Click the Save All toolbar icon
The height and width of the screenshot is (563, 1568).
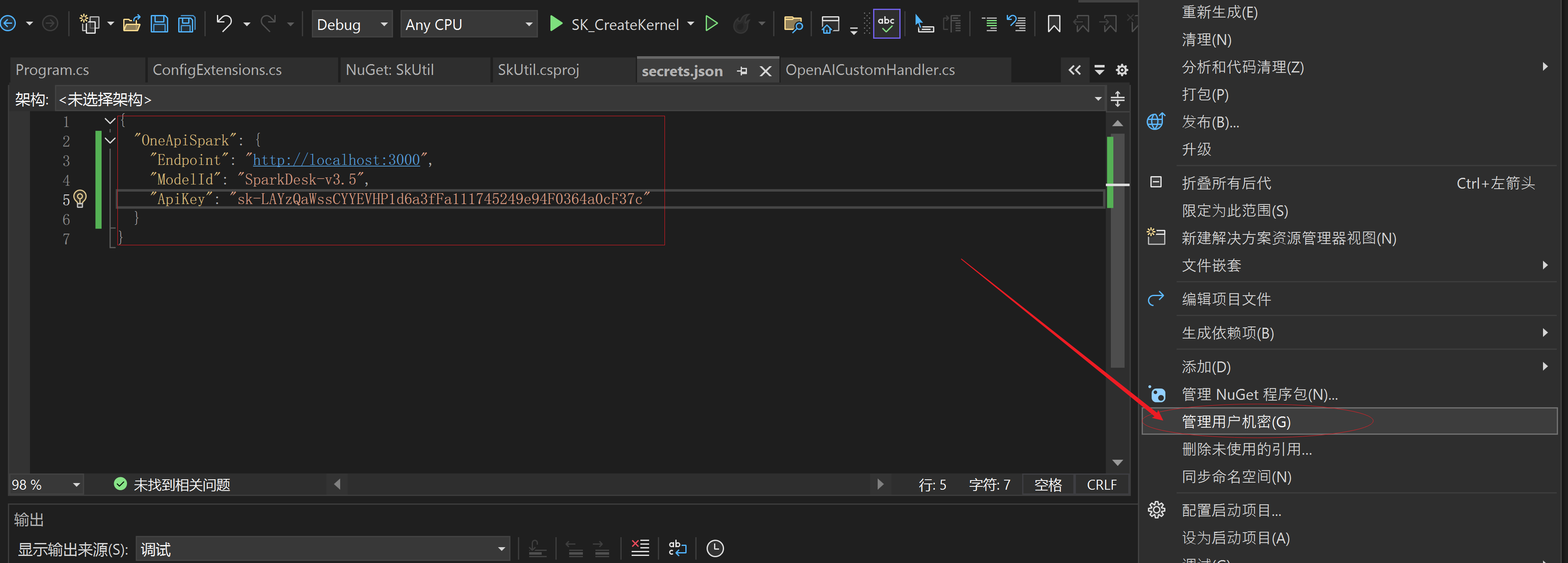(187, 24)
